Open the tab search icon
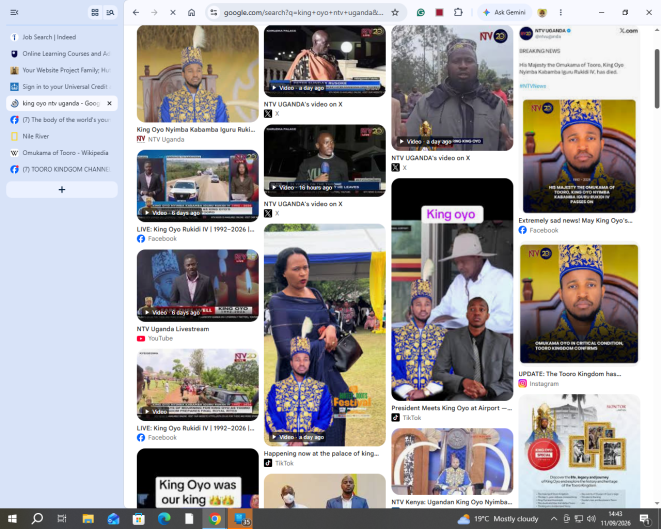The height and width of the screenshot is (529, 661). click(x=110, y=13)
